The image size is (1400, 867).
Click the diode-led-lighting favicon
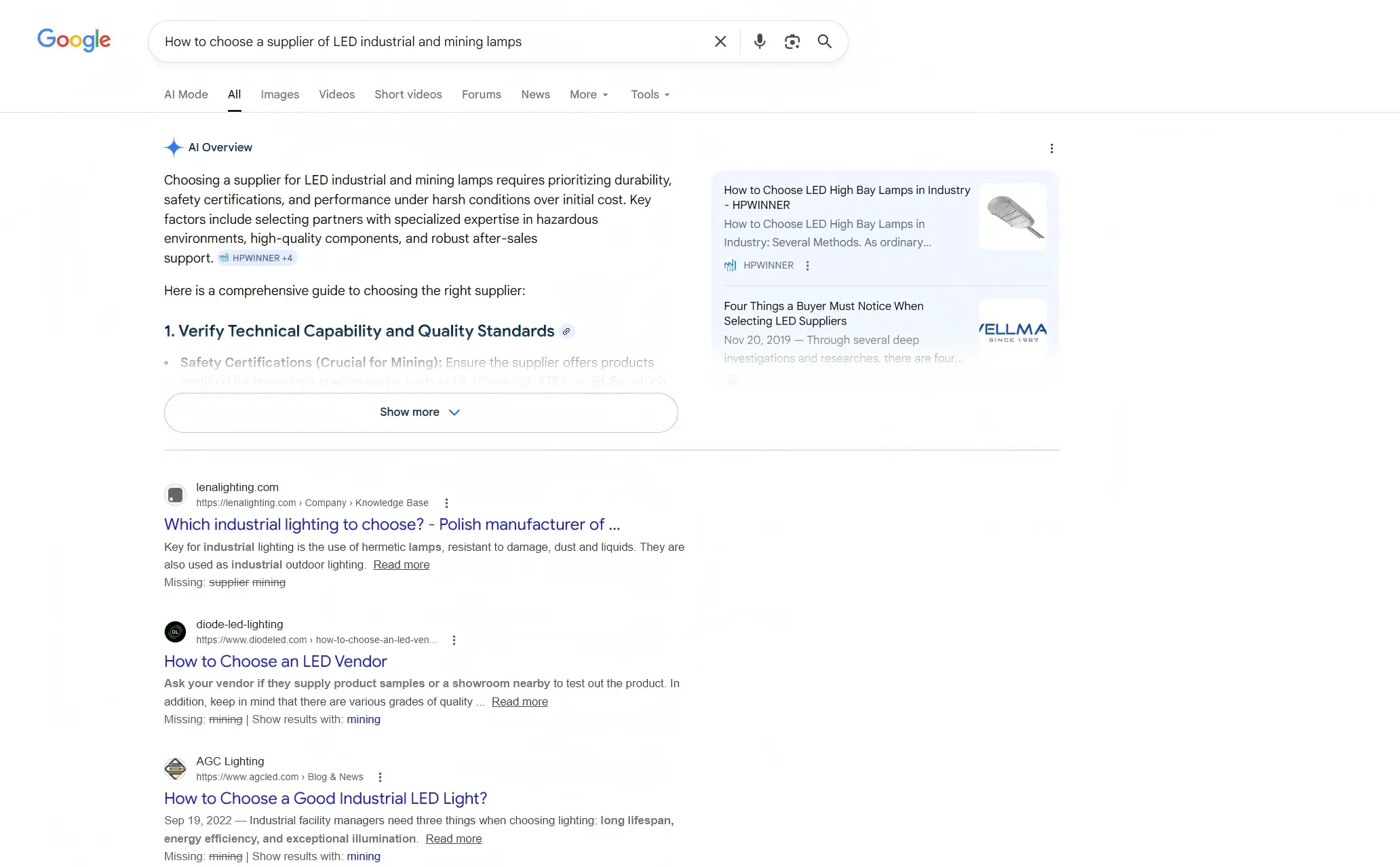click(175, 632)
